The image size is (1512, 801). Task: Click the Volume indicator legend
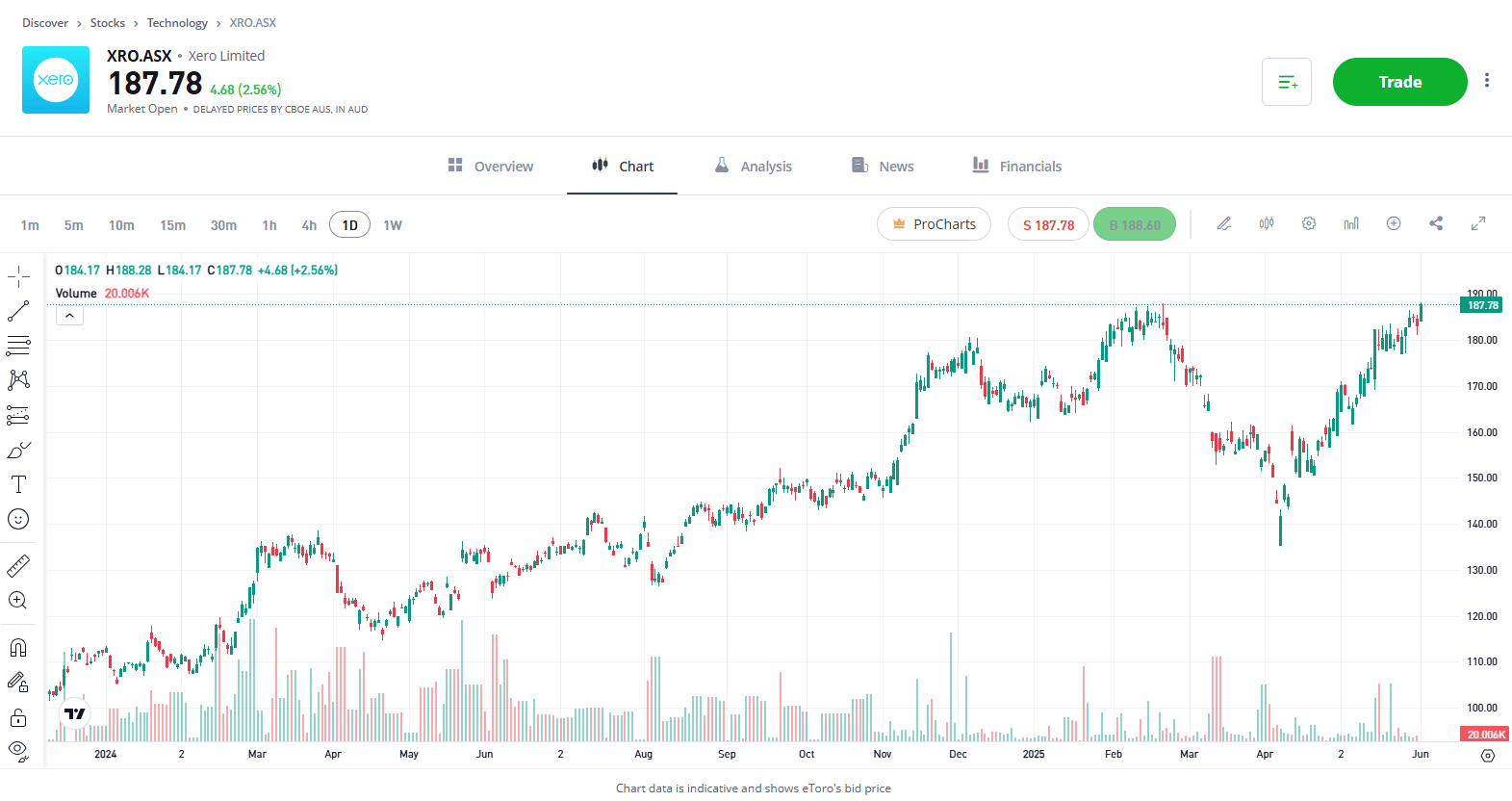click(102, 294)
